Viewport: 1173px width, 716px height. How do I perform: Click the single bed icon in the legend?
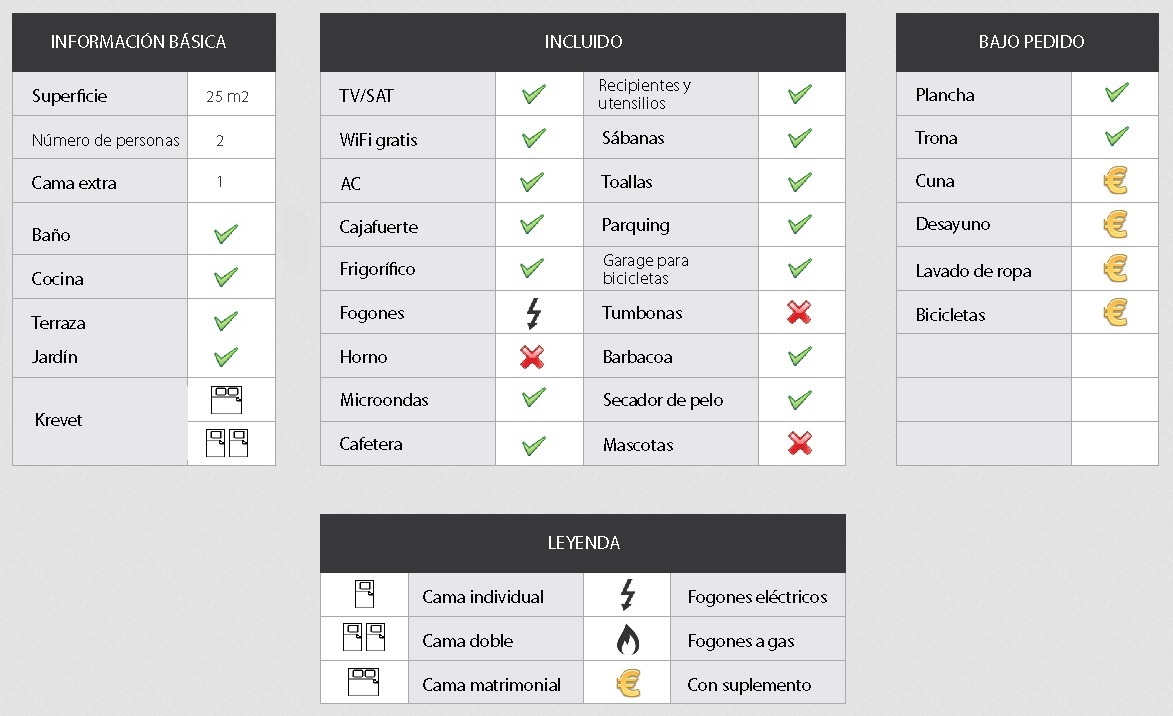(364, 595)
